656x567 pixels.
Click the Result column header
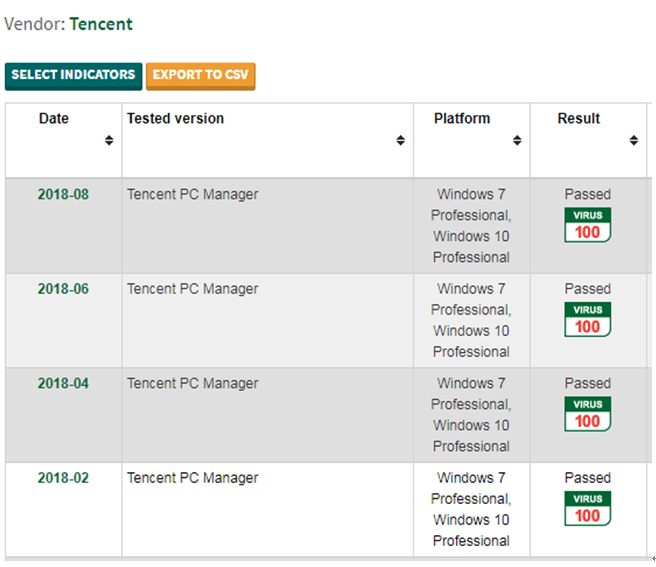578,118
